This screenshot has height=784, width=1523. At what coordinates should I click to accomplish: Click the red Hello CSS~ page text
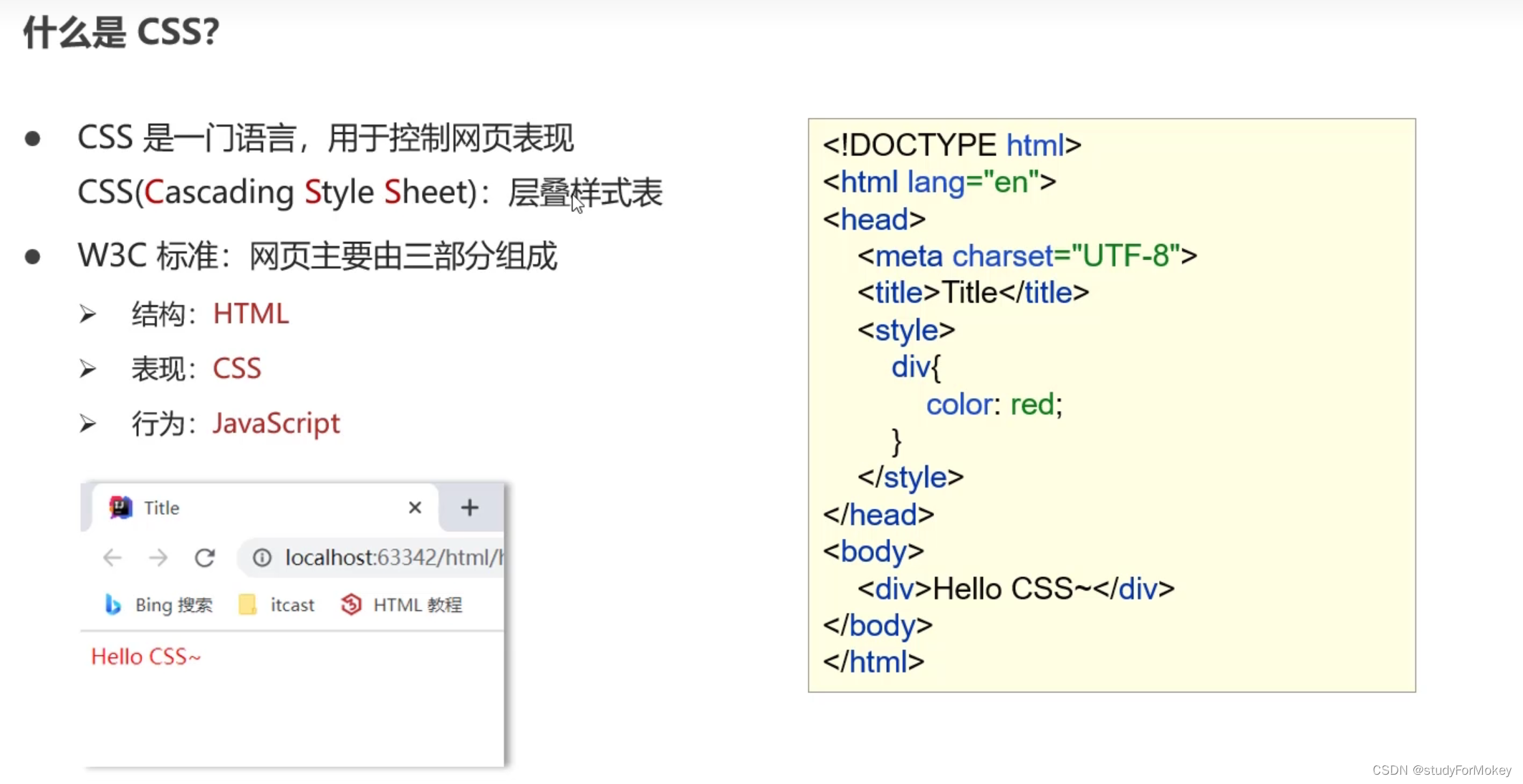coord(146,657)
